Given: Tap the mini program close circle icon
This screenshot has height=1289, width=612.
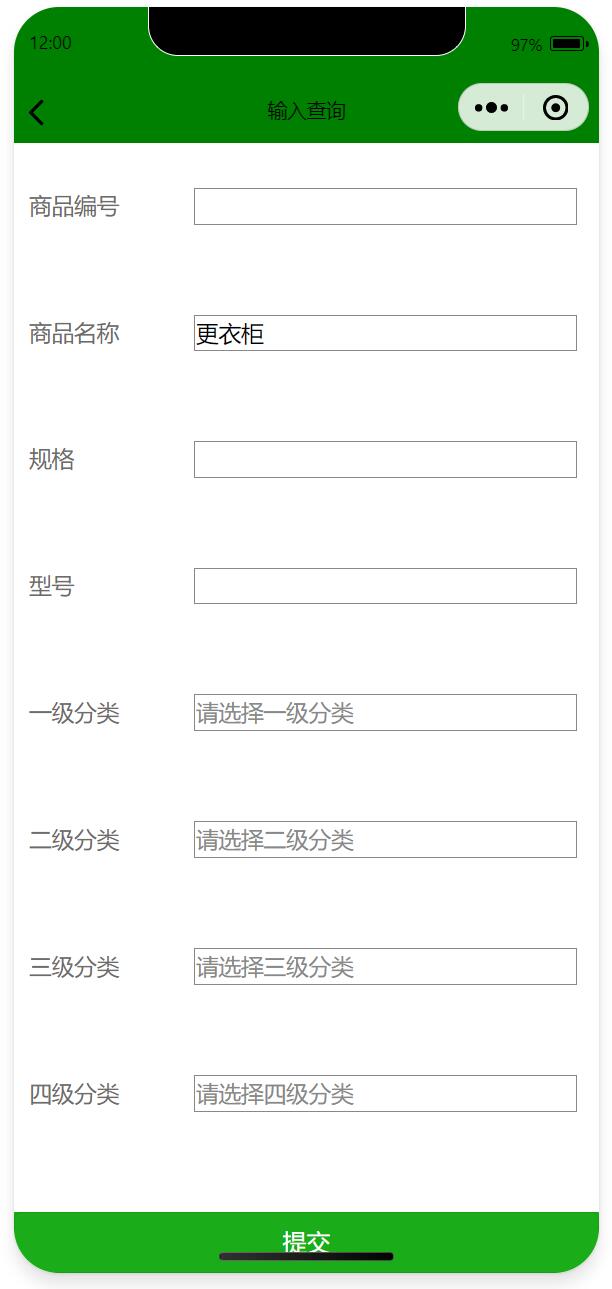Looking at the screenshot, I should point(556,108).
